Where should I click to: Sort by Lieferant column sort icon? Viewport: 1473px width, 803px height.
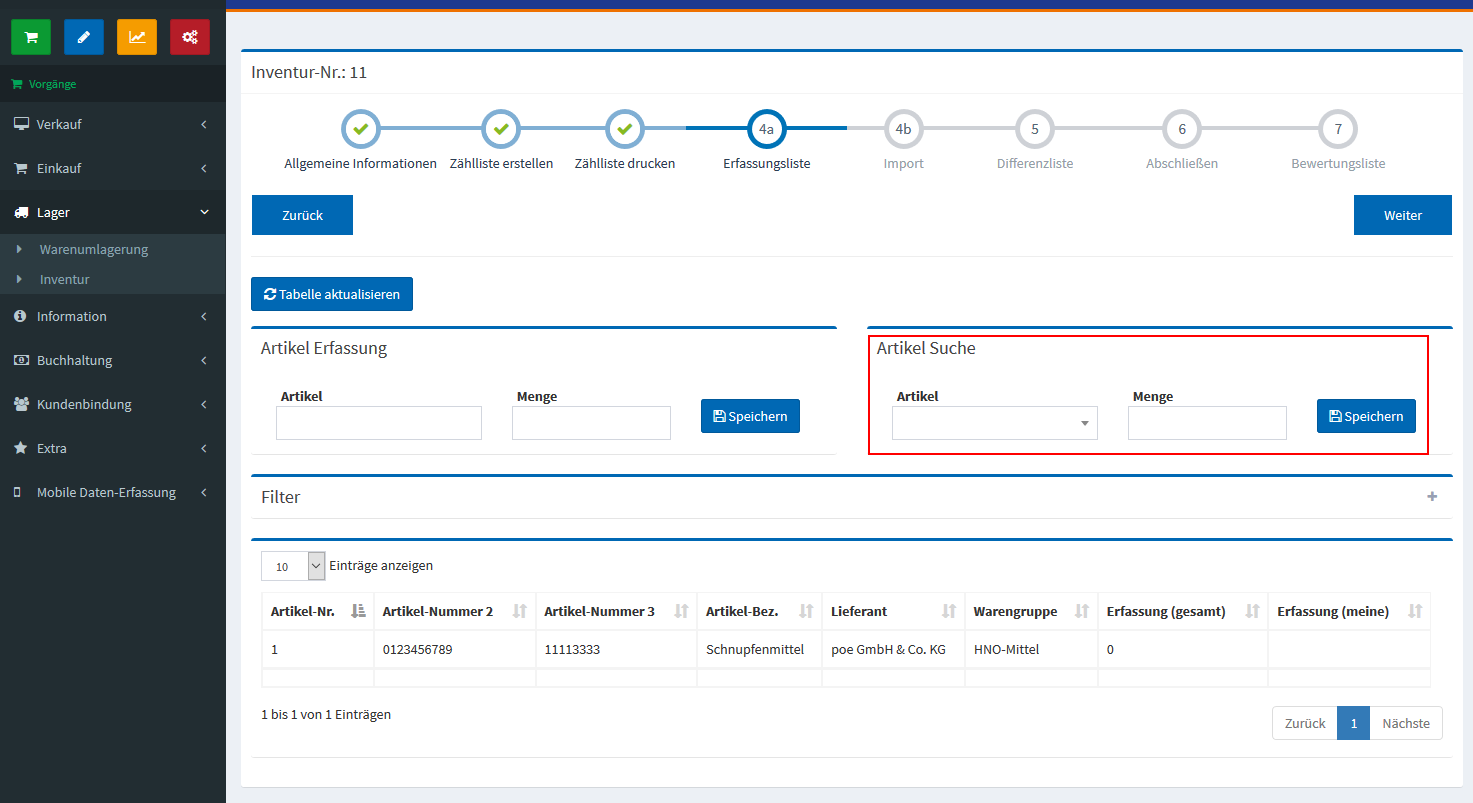pos(949,611)
